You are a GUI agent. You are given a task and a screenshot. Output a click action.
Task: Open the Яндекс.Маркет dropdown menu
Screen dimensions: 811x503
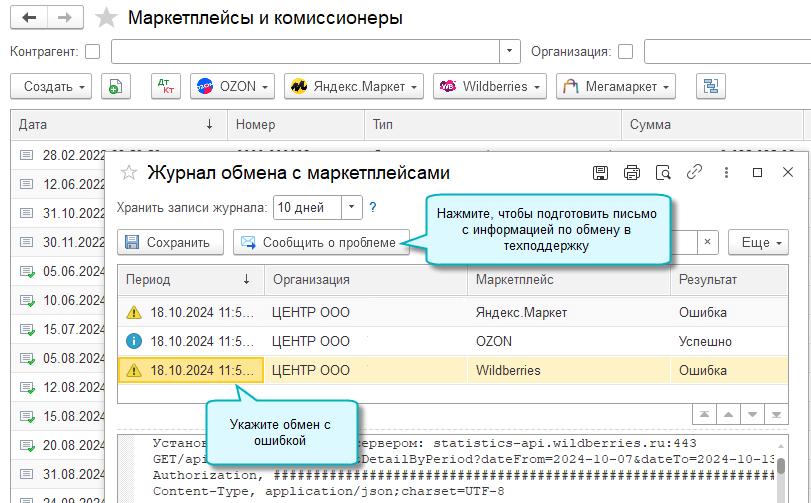point(354,86)
